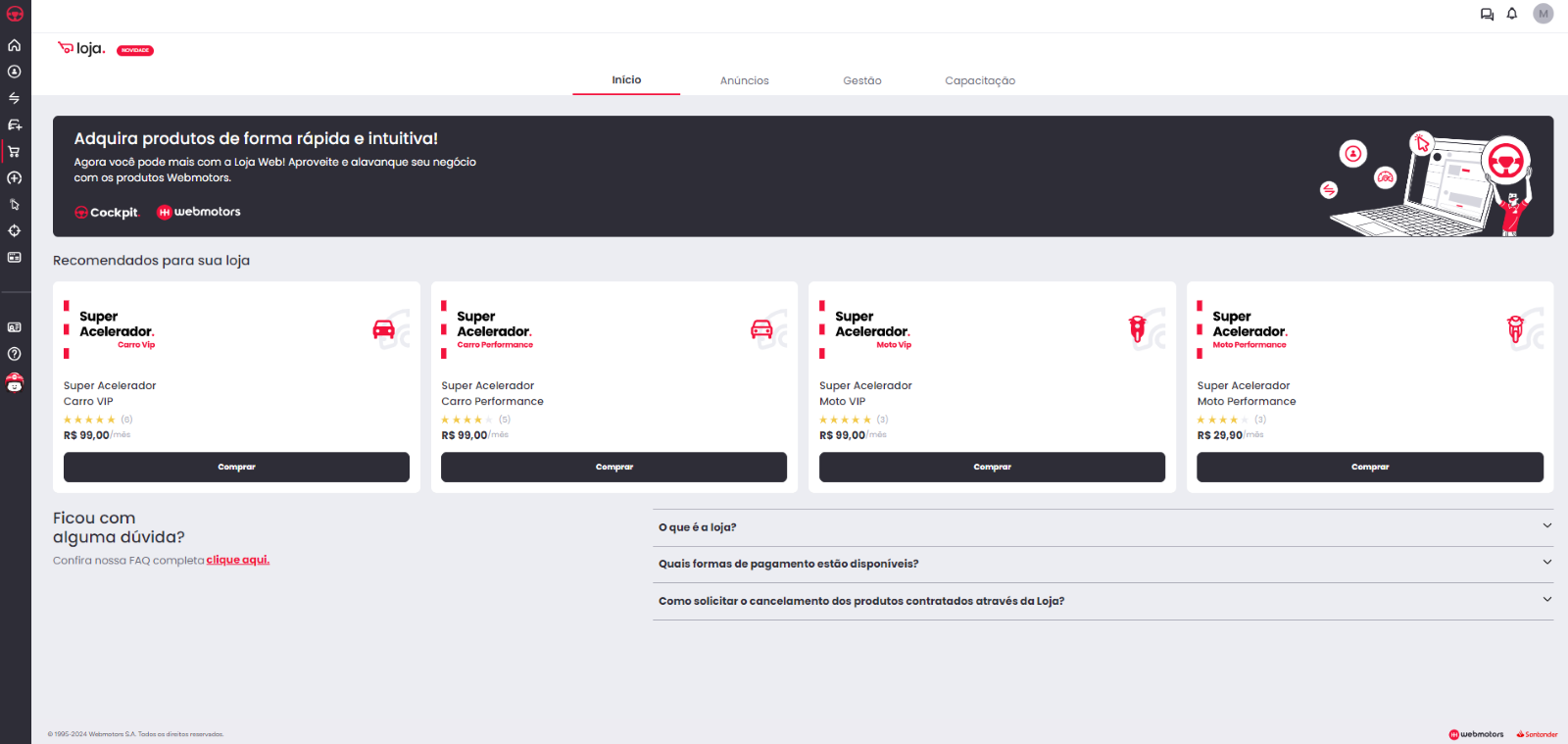1568x744 pixels.
Task: Click the crosshair target icon in sidebar
Action: 15,231
